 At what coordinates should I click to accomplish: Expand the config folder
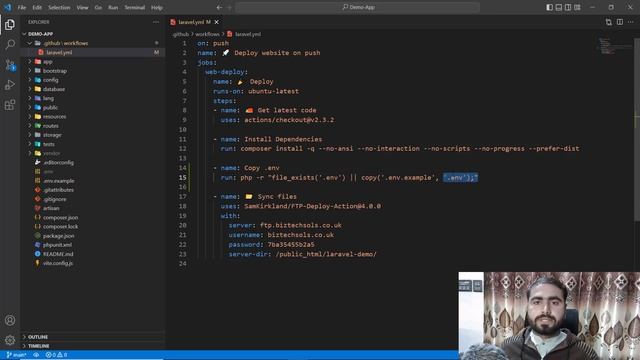pos(92,80)
